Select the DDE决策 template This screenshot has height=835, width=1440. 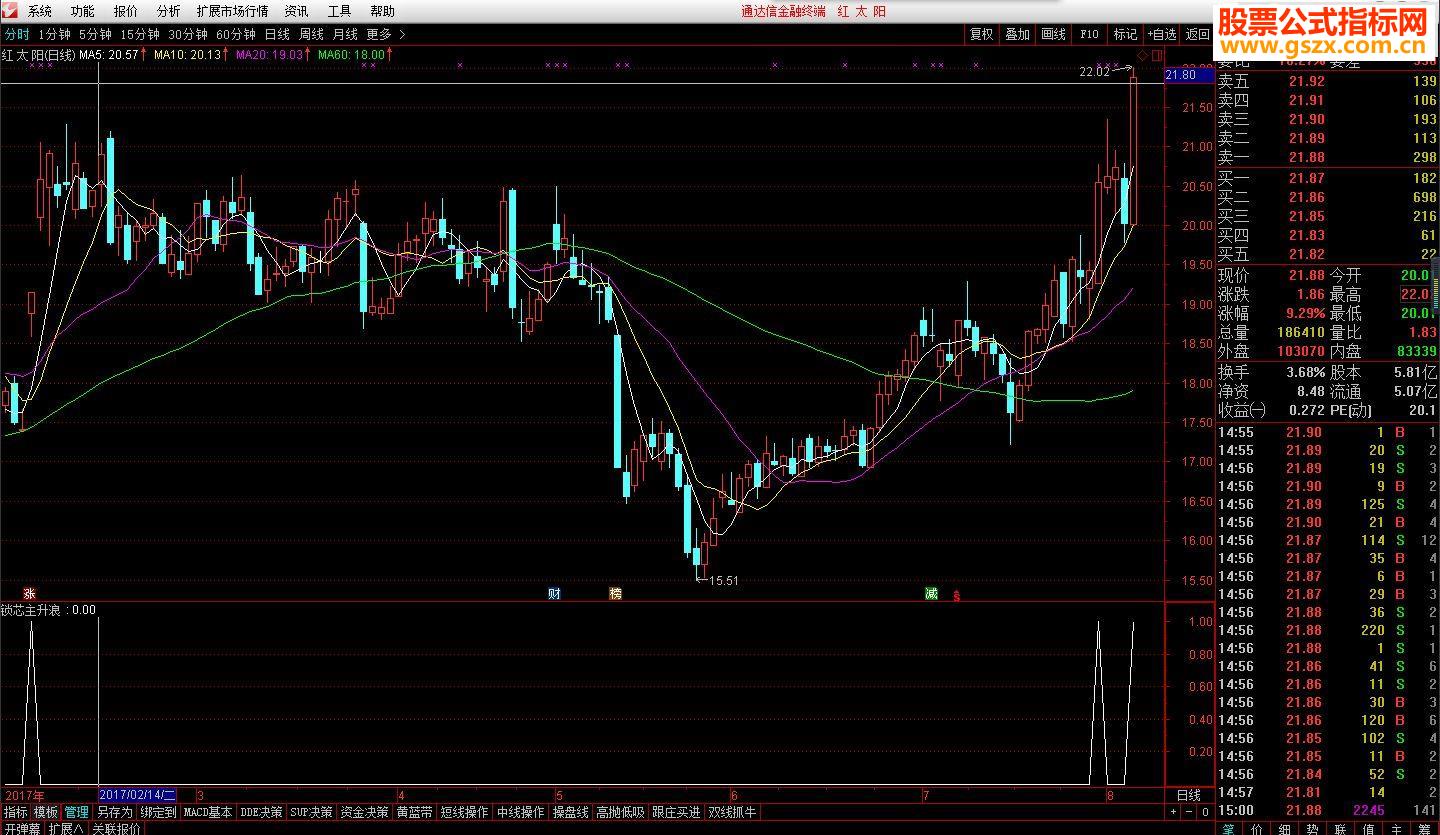[261, 812]
